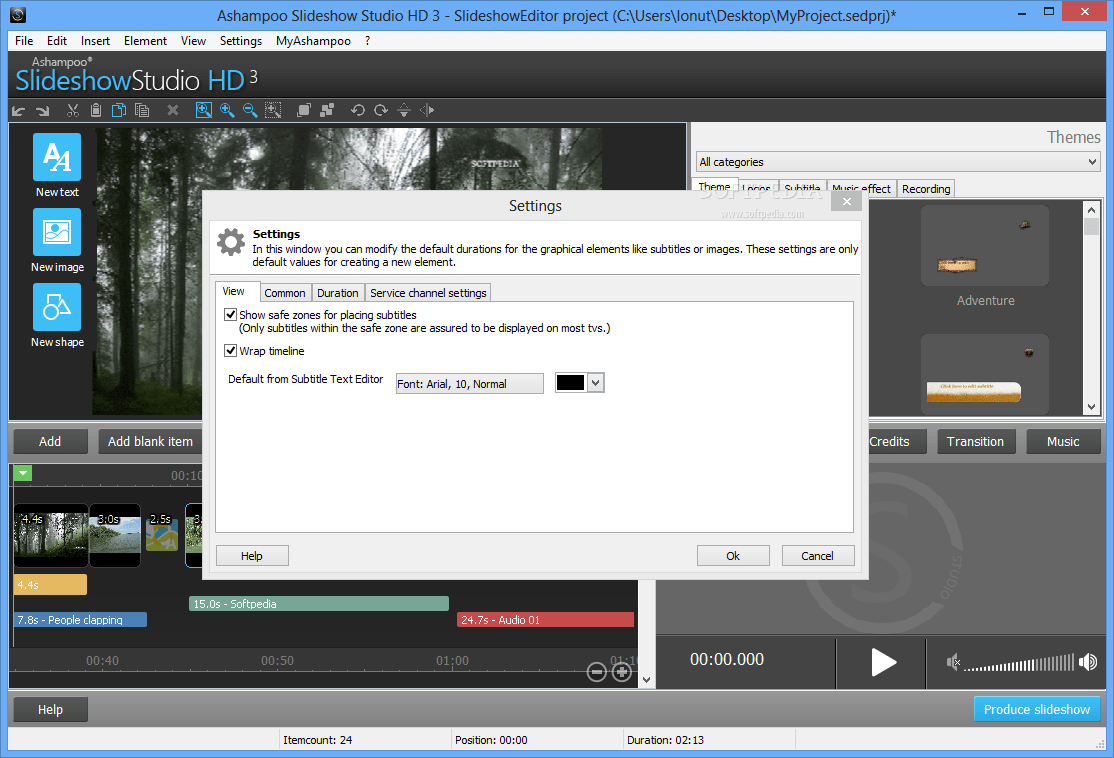
Task: Click the gray lined-pages icon in the toolbar
Action: 142,110
